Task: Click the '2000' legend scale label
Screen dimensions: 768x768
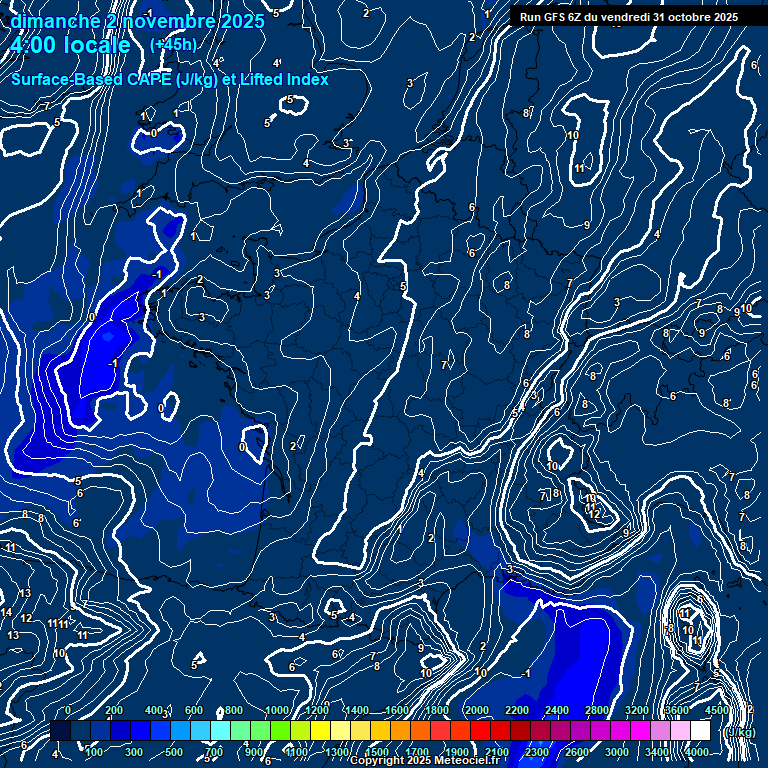Action: pos(477,710)
